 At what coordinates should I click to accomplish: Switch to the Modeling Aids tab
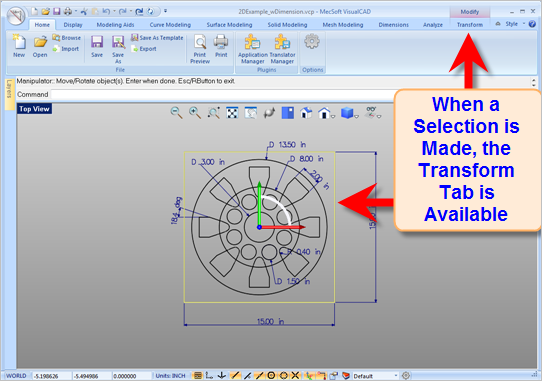click(x=115, y=25)
